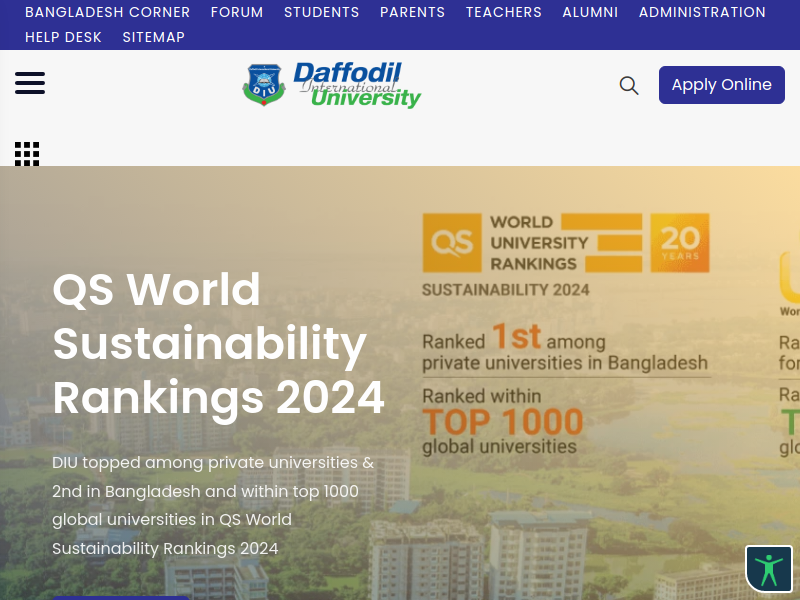Open the Students menu item
This screenshot has width=800, height=600.
(x=322, y=12)
